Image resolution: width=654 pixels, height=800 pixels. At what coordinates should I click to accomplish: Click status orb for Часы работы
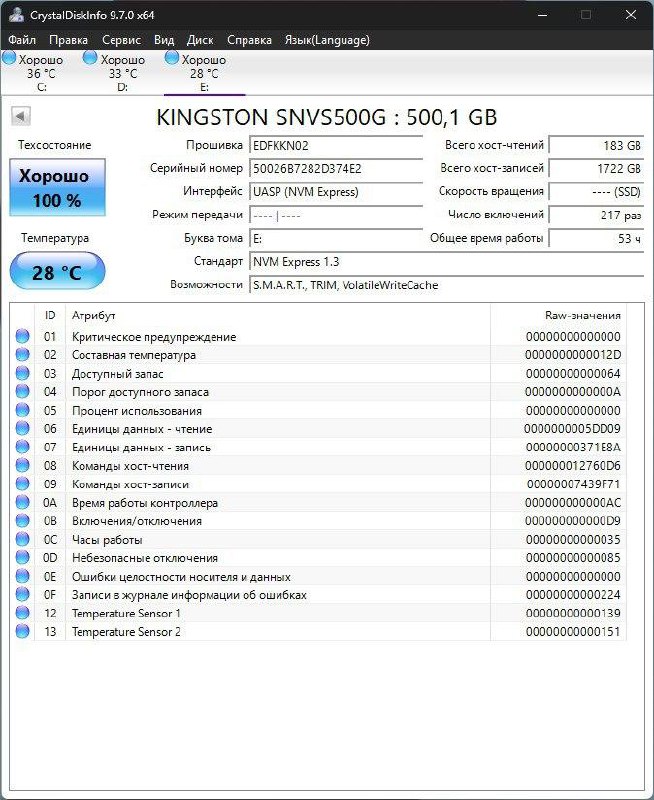click(22, 539)
